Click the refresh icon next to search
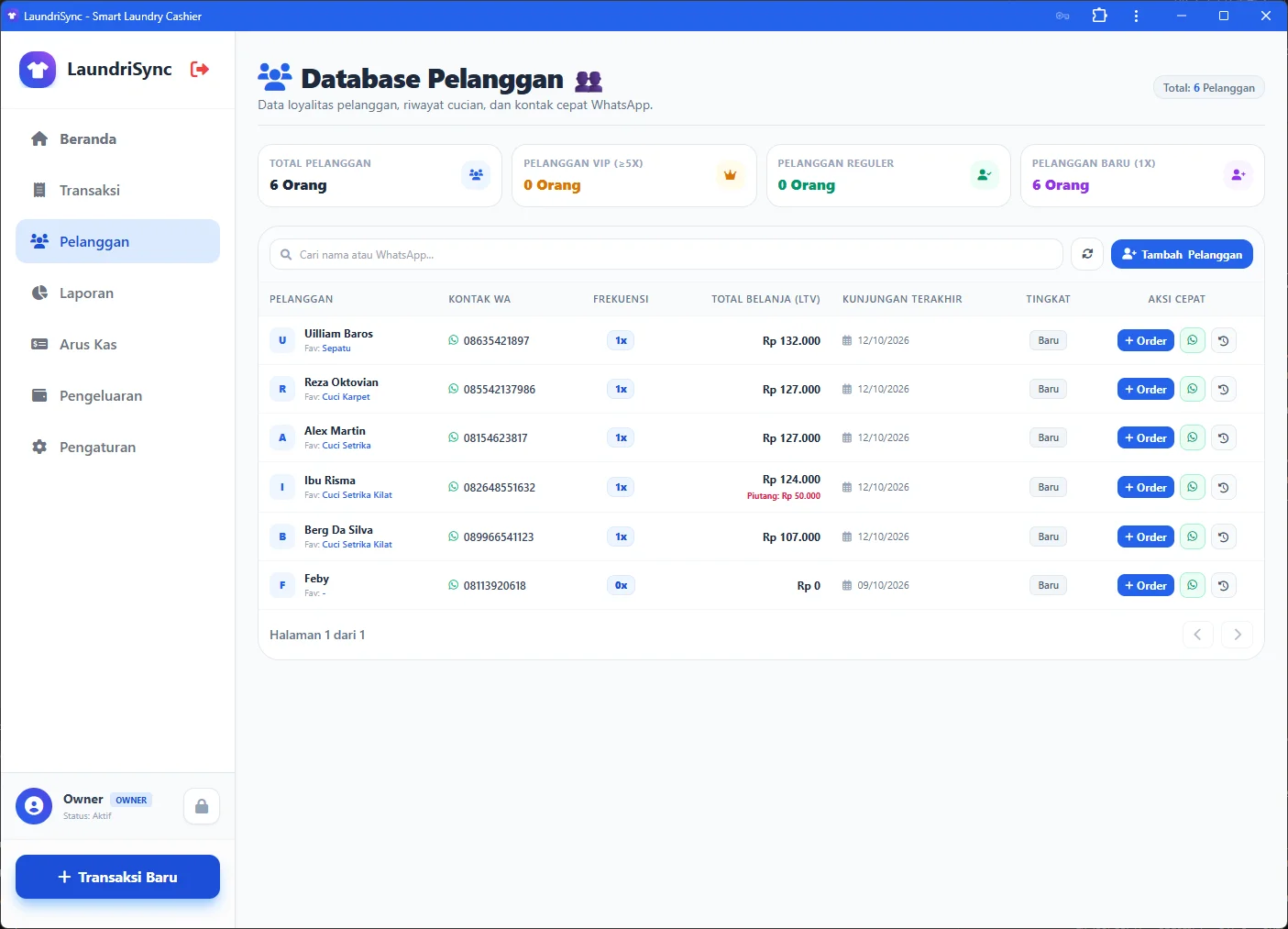Image resolution: width=1288 pixels, height=929 pixels. pos(1087,254)
